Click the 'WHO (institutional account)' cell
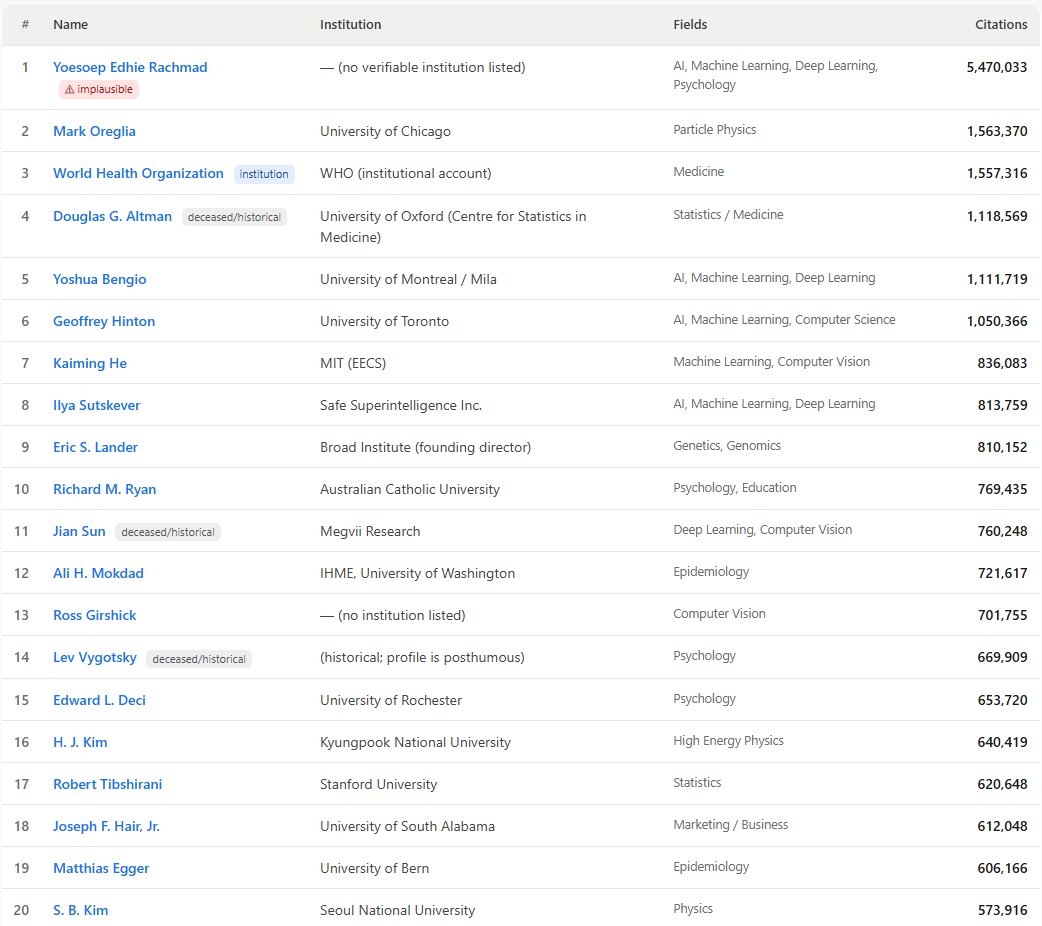Viewport: 1042px width, 926px height. point(406,173)
